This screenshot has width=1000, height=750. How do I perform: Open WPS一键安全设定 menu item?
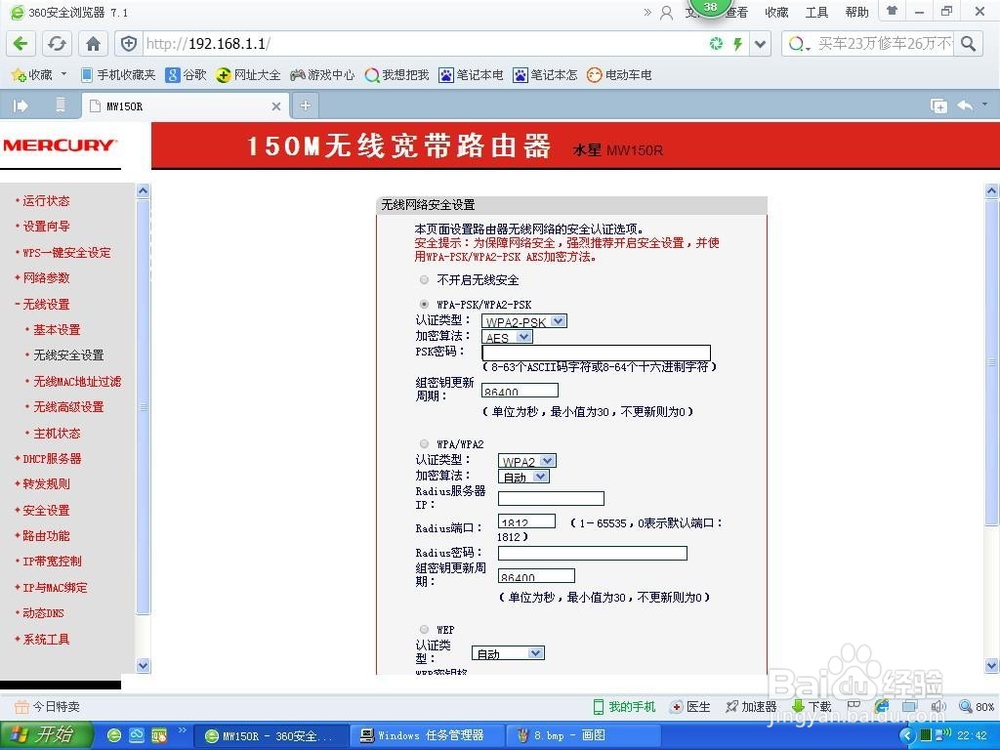click(x=66, y=253)
